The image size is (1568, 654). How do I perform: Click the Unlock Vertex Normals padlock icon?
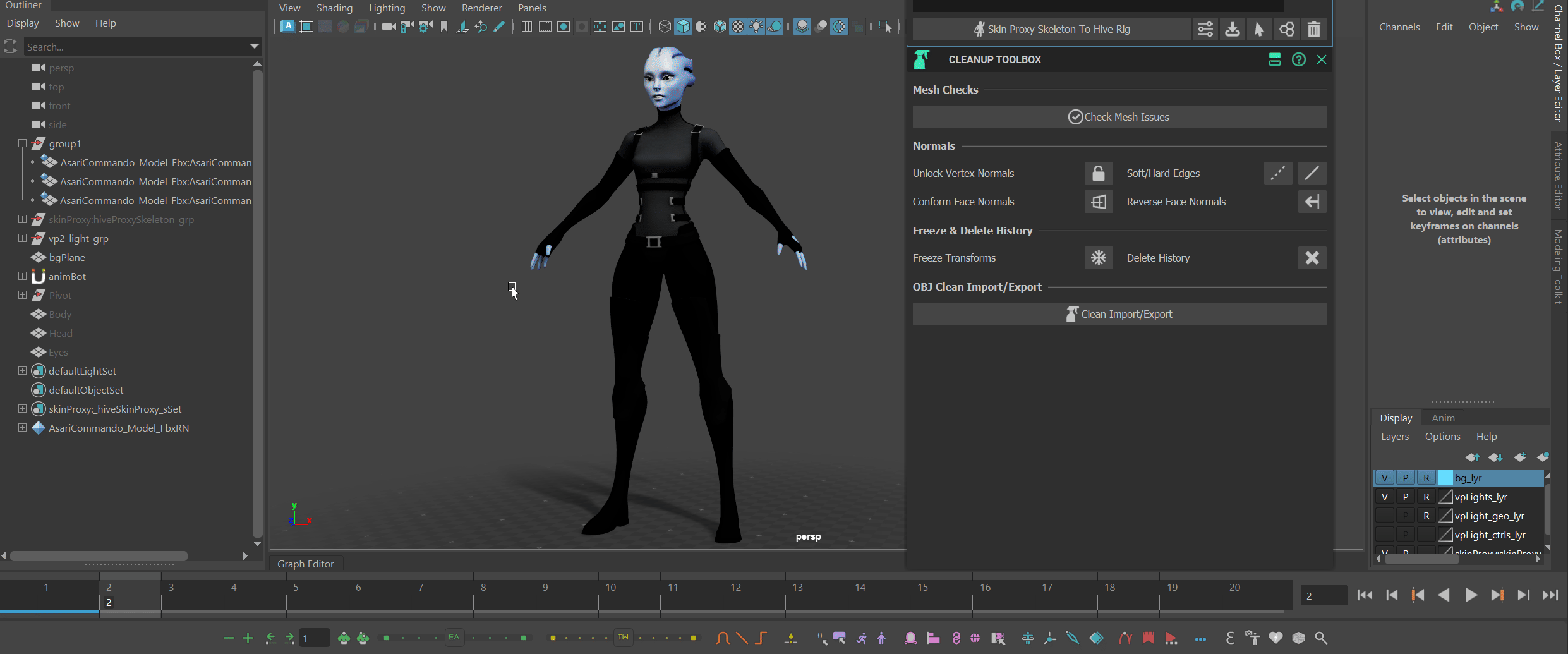click(1099, 173)
